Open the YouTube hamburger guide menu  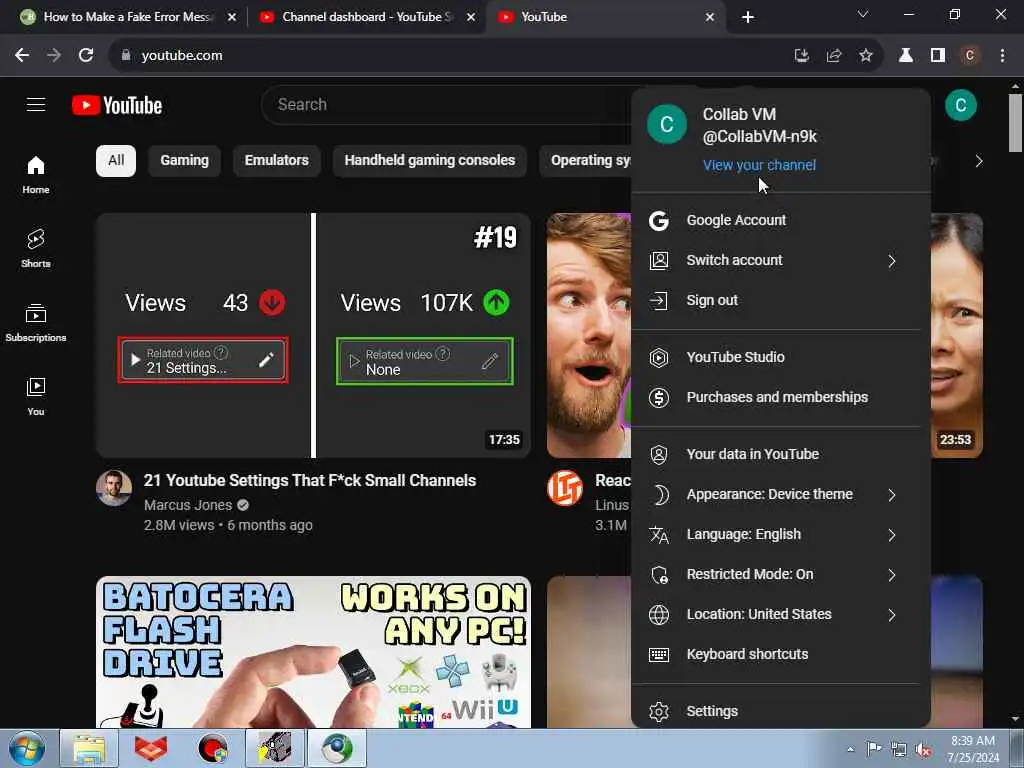(x=36, y=104)
